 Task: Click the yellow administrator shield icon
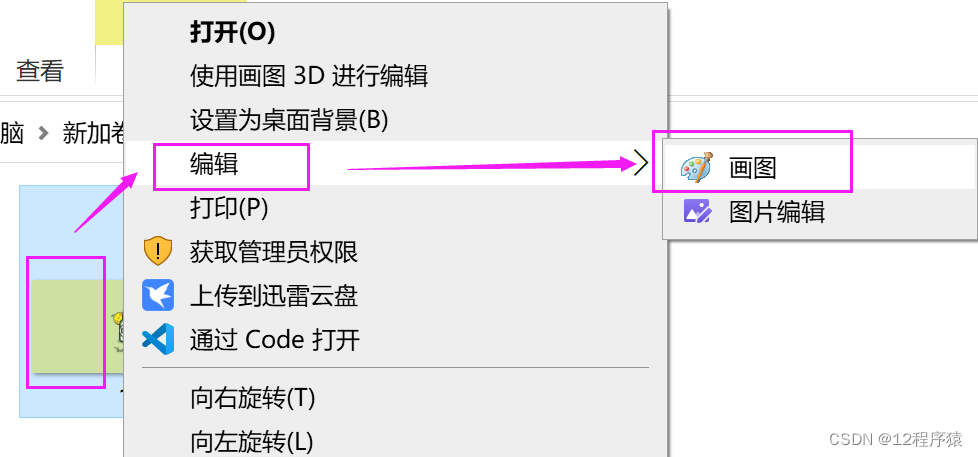point(158,251)
